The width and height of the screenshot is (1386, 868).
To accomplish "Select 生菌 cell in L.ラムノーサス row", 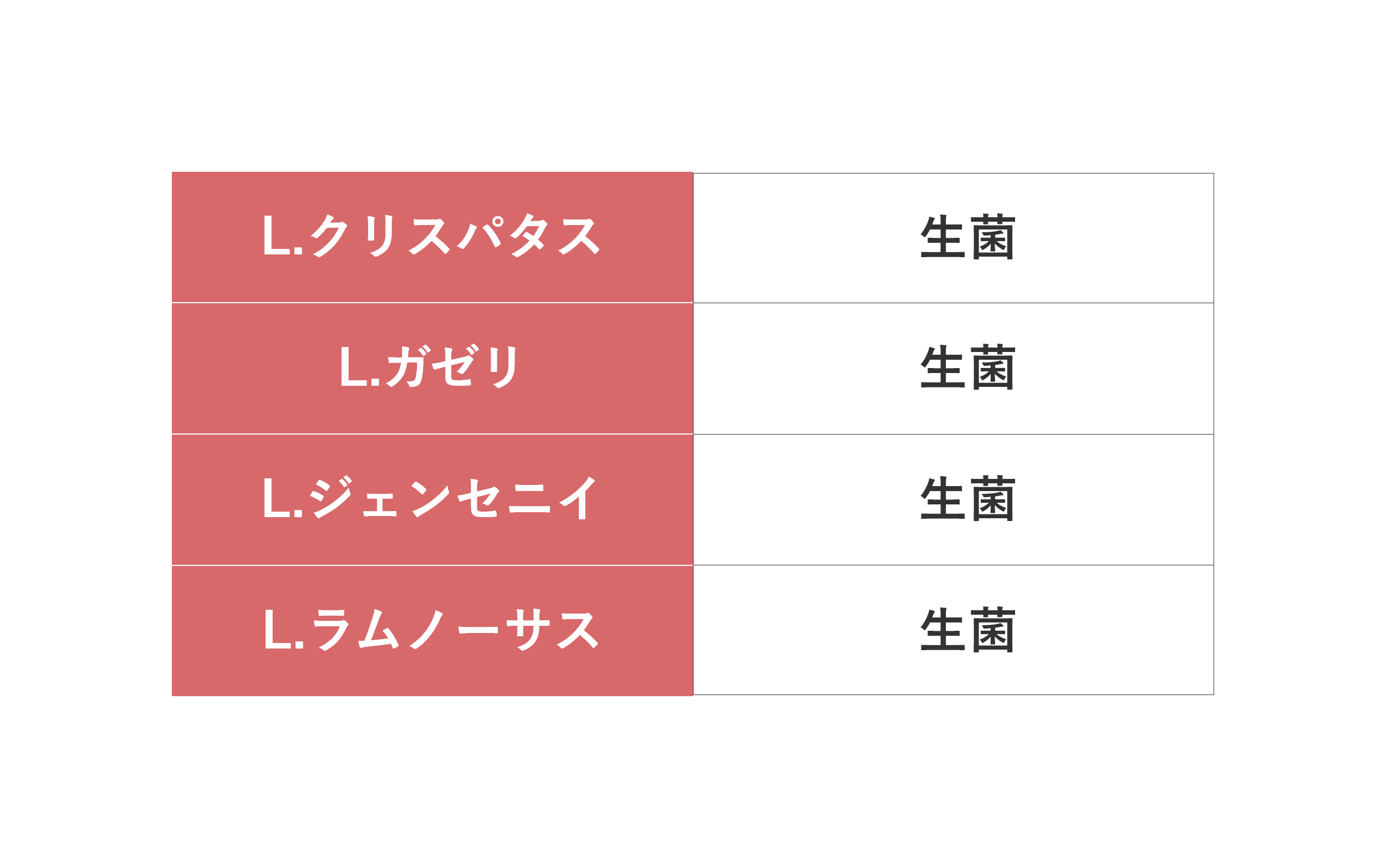I will click(967, 629).
